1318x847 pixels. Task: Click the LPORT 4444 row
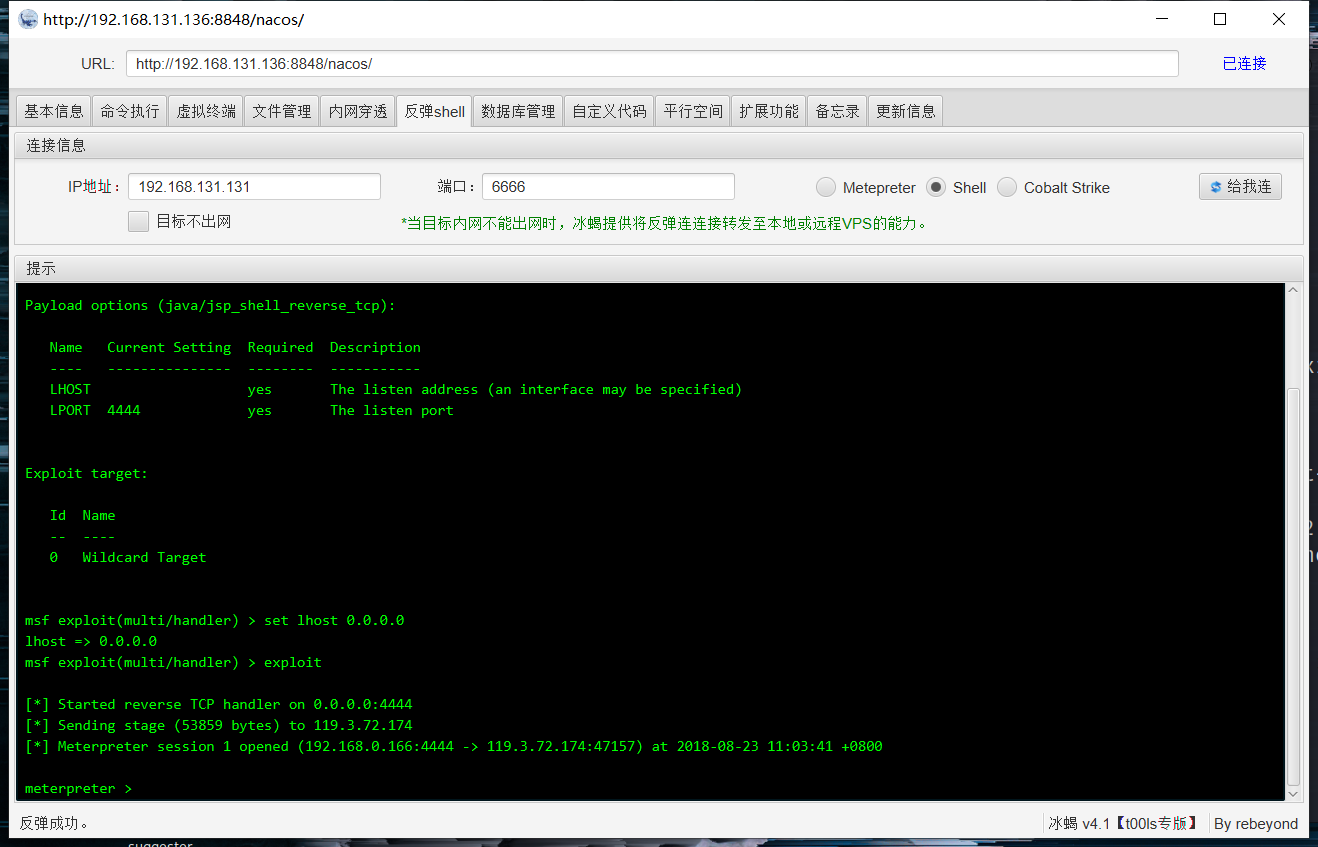tap(251, 410)
